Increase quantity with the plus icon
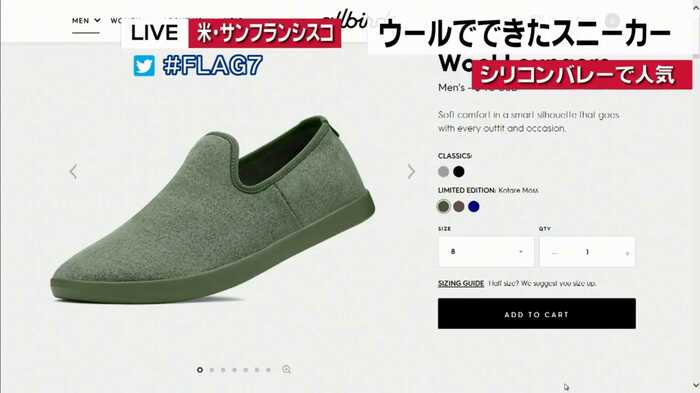This screenshot has width=700, height=393. tap(627, 253)
